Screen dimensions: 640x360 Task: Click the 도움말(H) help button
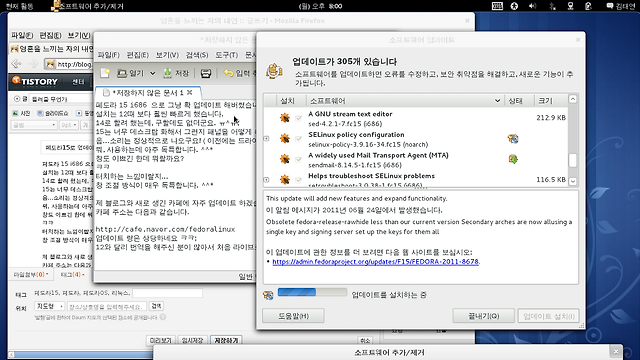[x=293, y=316]
